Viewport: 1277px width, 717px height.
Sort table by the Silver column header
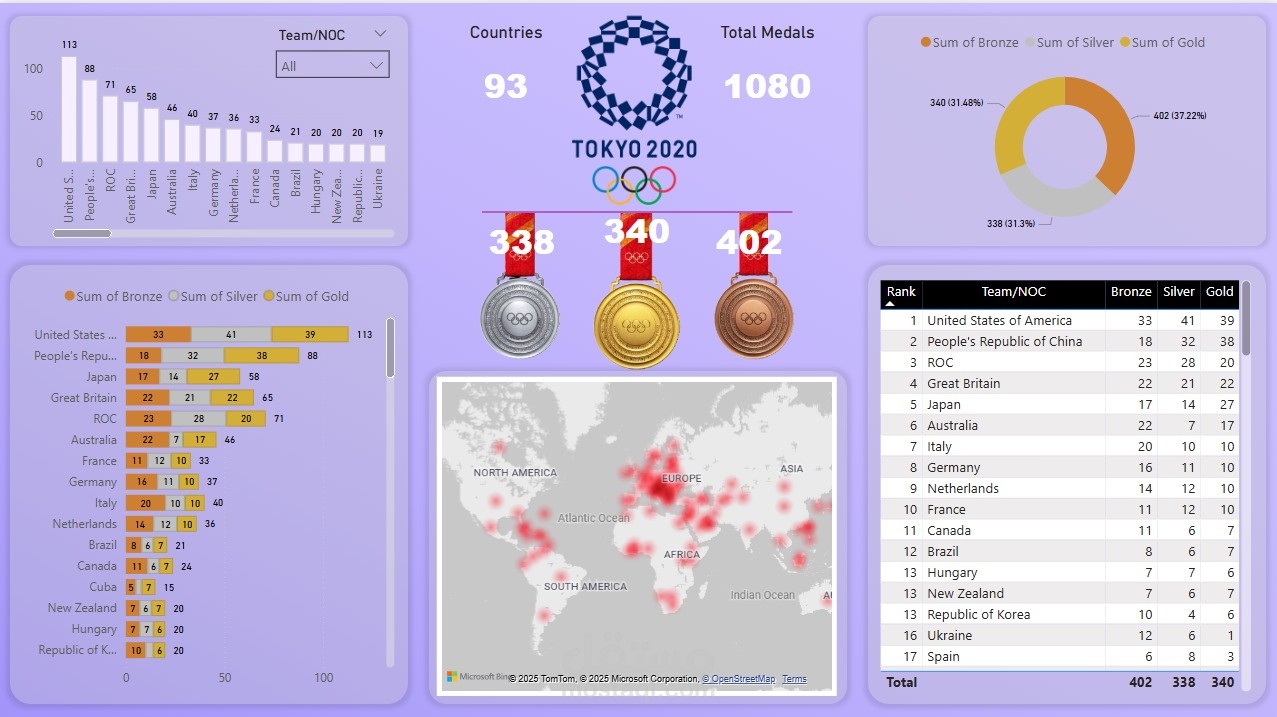(1179, 292)
